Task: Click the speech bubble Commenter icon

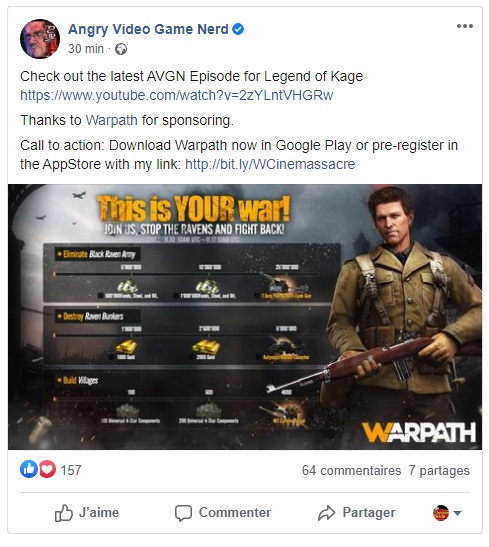Action: (183, 513)
